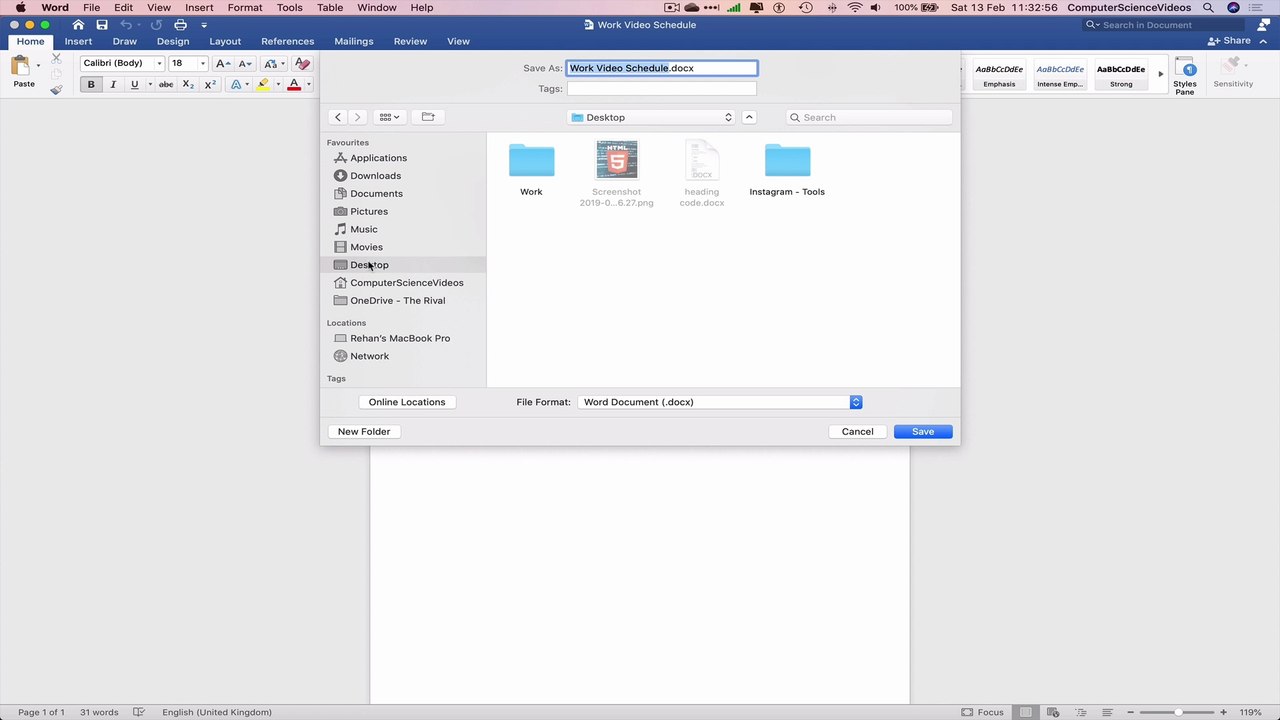Click the Wi-Fi icon in menu bar
Screen dimensions: 1280x720
tap(855, 8)
